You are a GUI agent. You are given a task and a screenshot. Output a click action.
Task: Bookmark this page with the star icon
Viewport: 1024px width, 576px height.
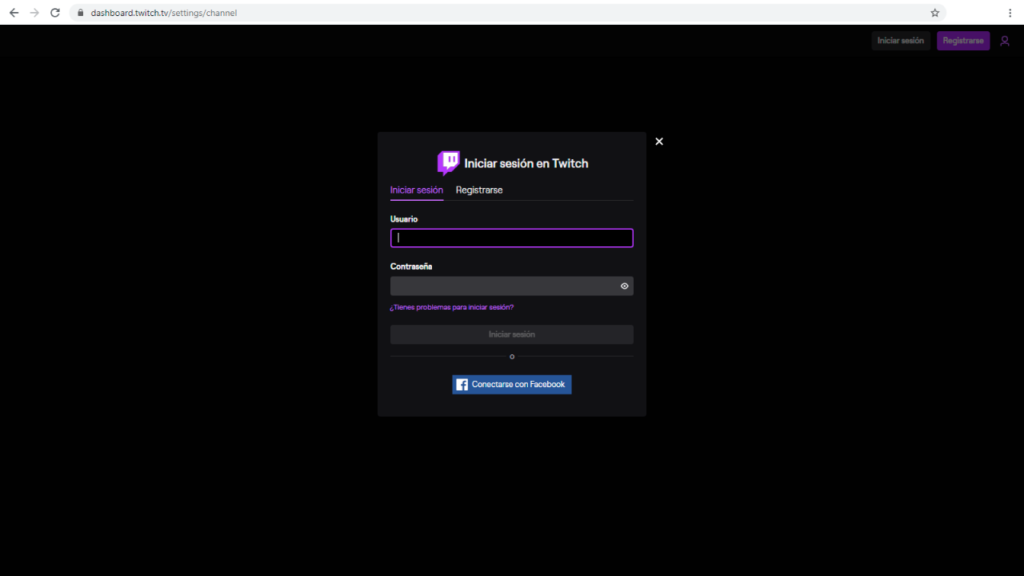coord(935,13)
